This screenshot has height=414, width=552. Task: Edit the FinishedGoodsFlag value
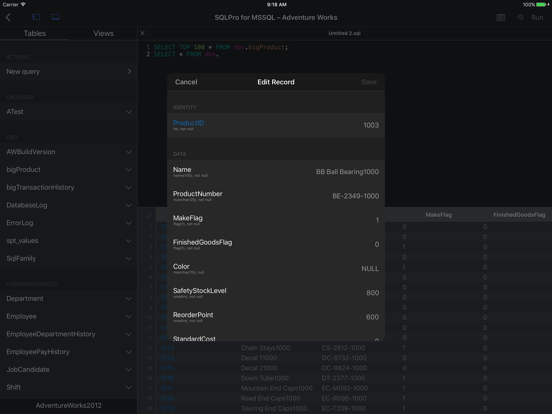[377, 245]
